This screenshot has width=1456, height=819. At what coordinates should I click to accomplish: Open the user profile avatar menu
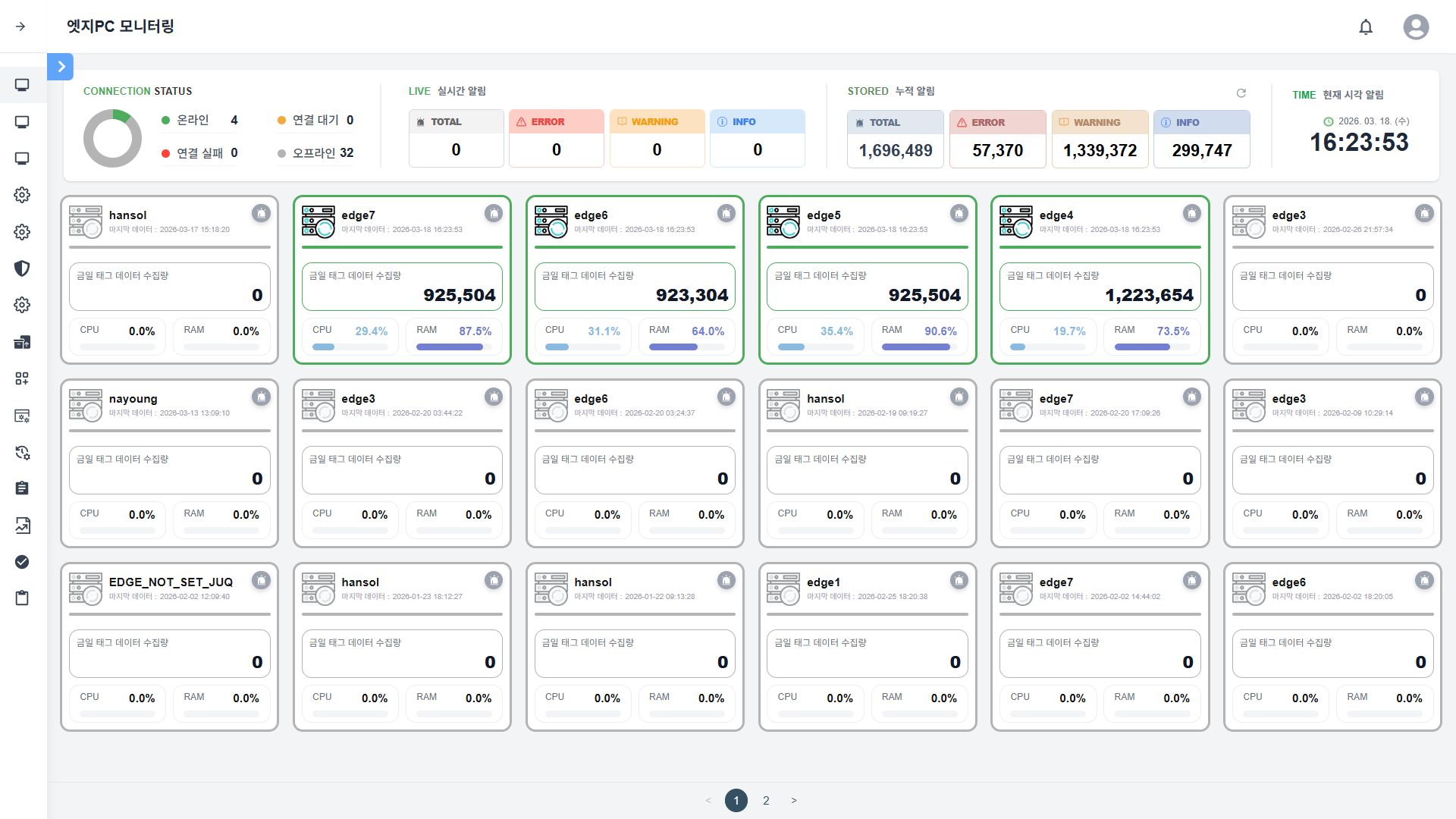coord(1416,27)
